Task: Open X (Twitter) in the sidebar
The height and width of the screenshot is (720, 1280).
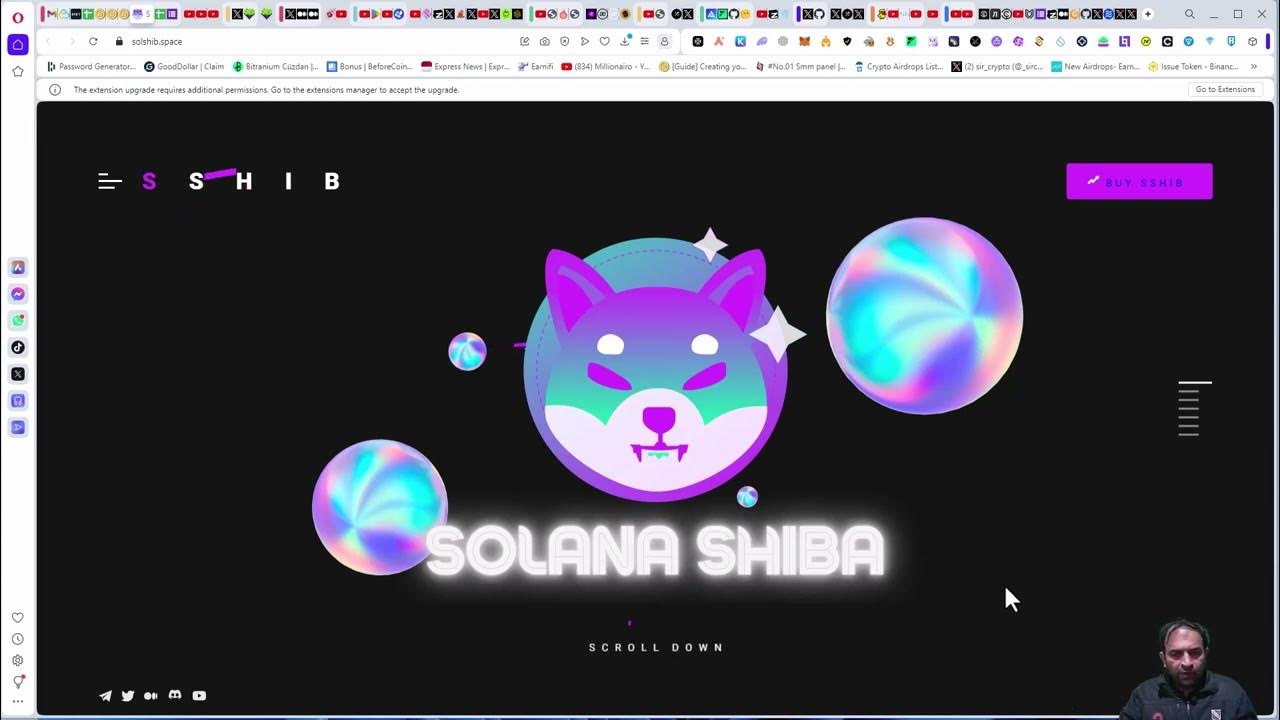Action: [18, 374]
